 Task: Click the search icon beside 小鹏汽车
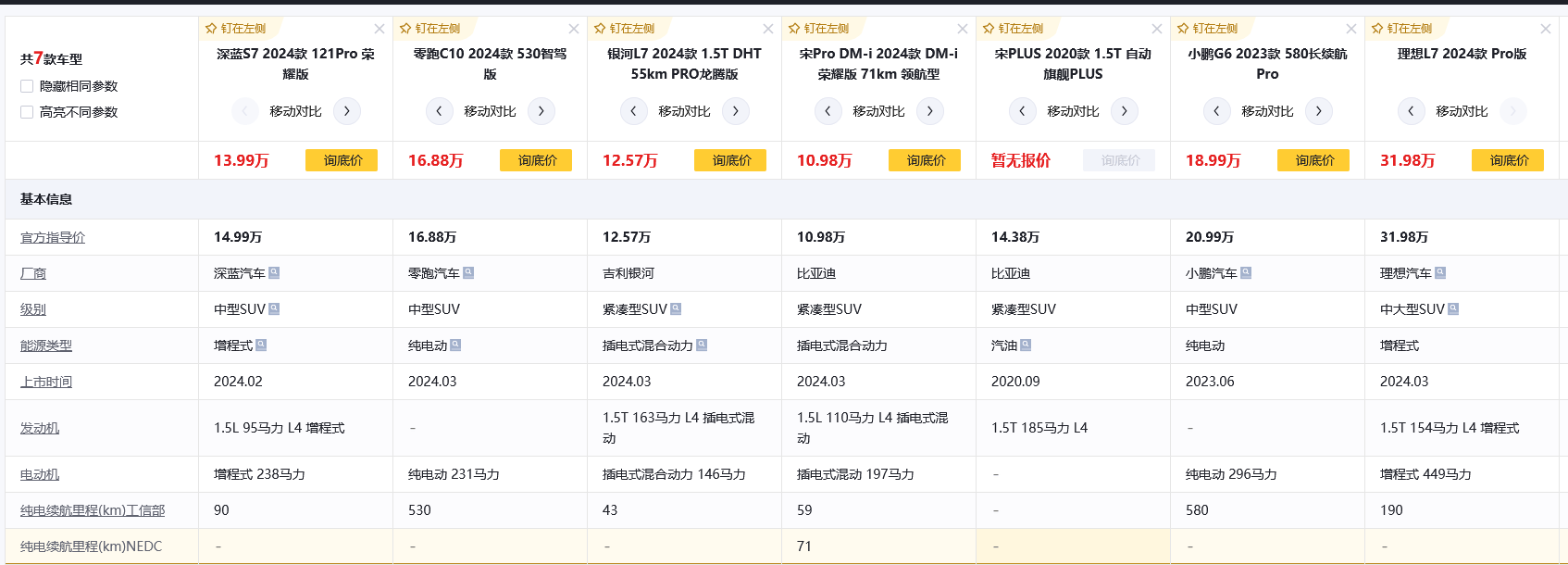point(1246,273)
